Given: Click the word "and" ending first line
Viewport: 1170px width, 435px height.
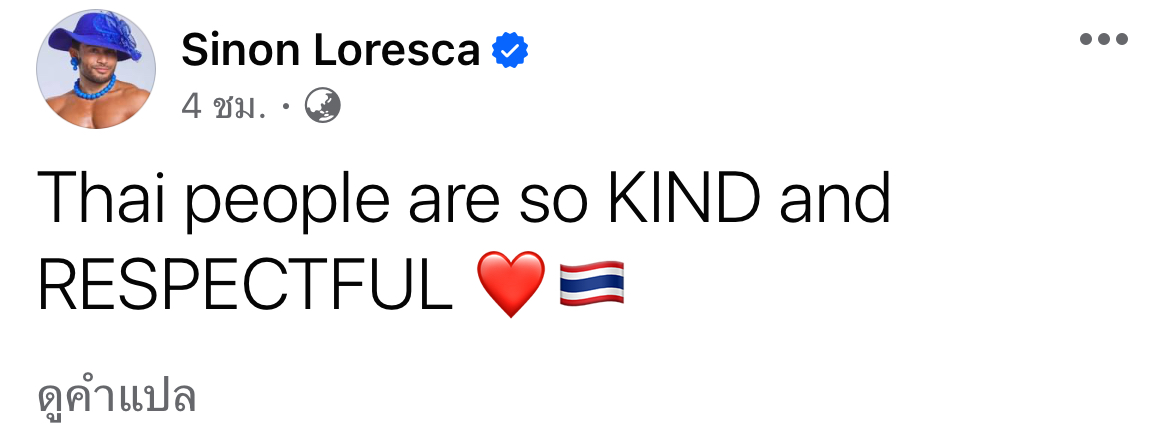Looking at the screenshot, I should [x=835, y=200].
